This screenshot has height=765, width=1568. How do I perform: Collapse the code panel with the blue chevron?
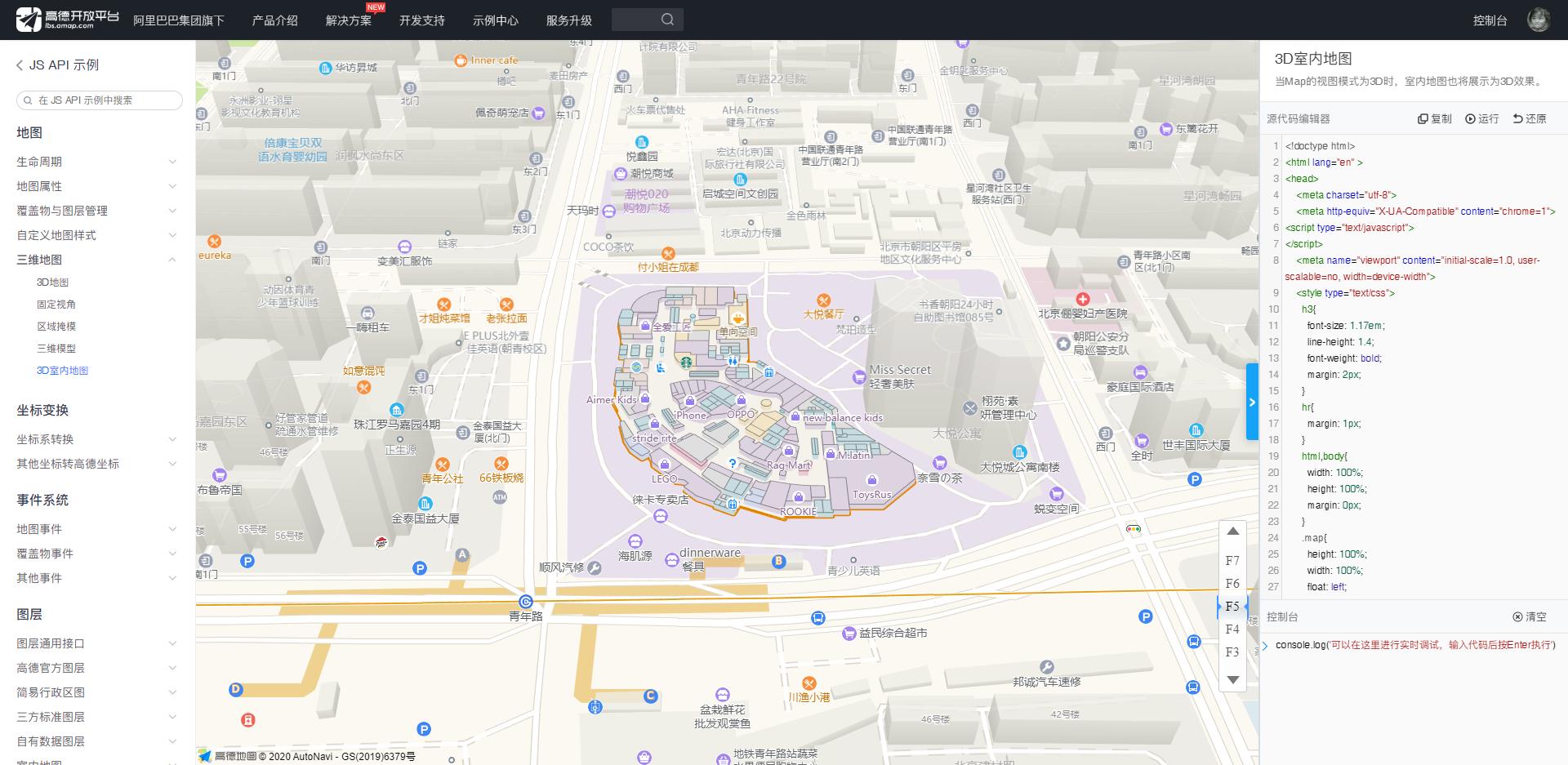1252,402
